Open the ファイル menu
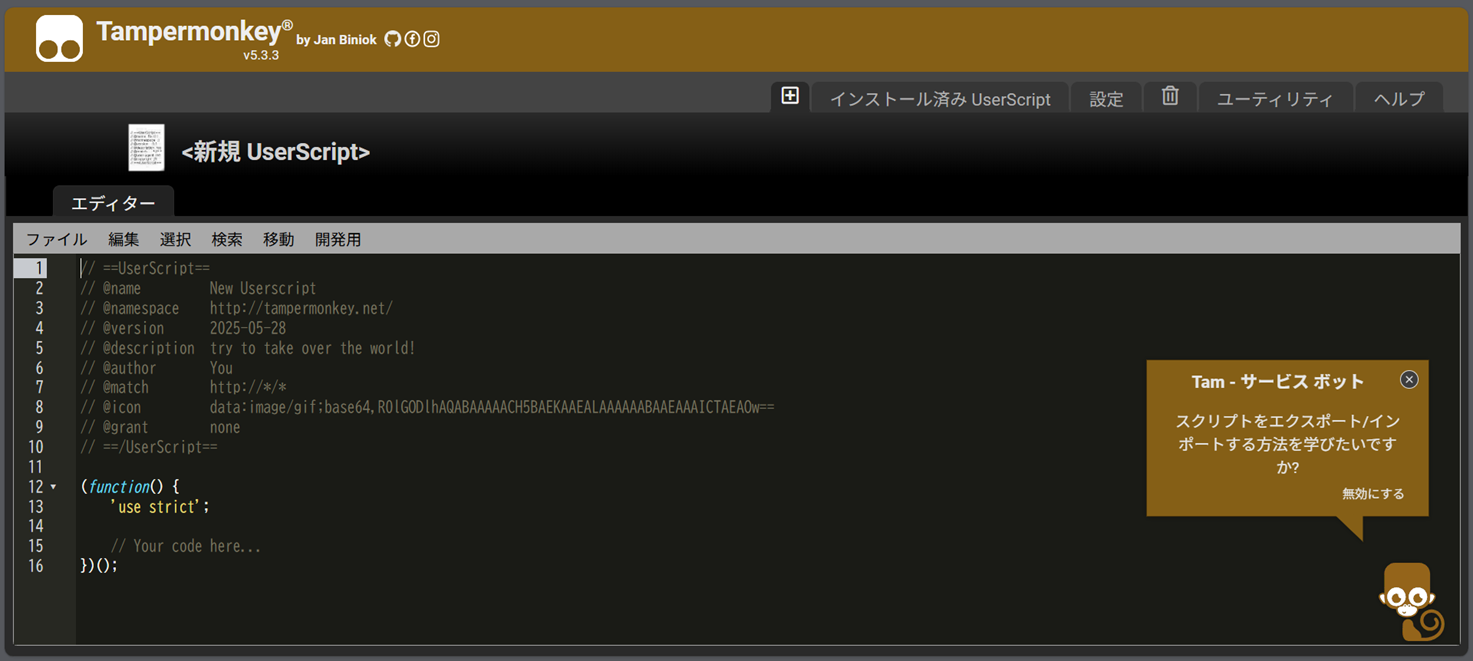1473x661 pixels. 56,239
